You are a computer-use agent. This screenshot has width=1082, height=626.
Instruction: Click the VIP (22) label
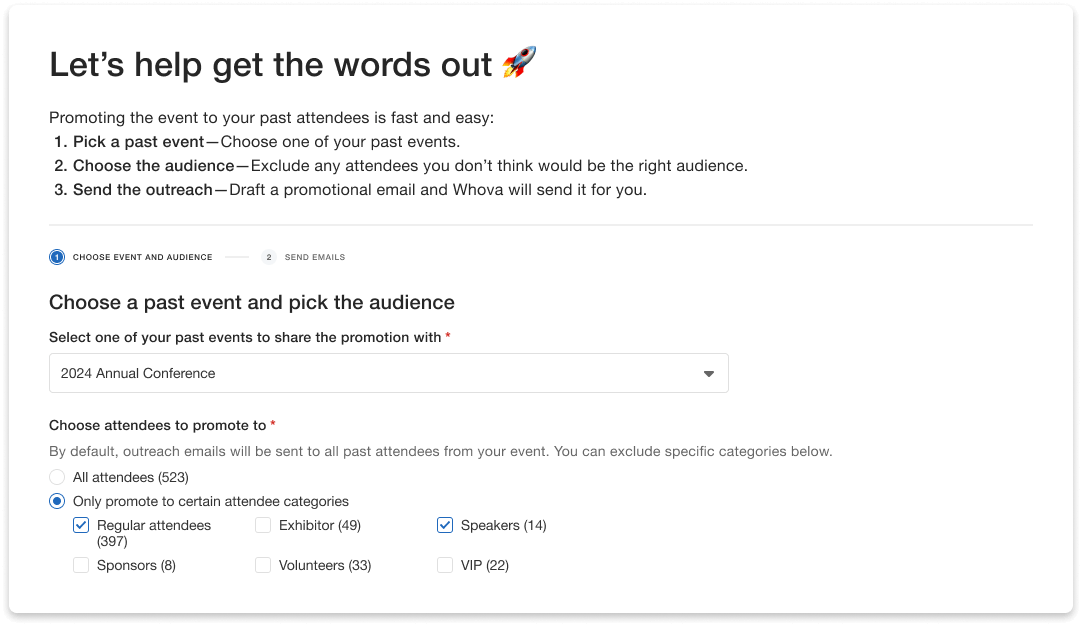pos(485,565)
